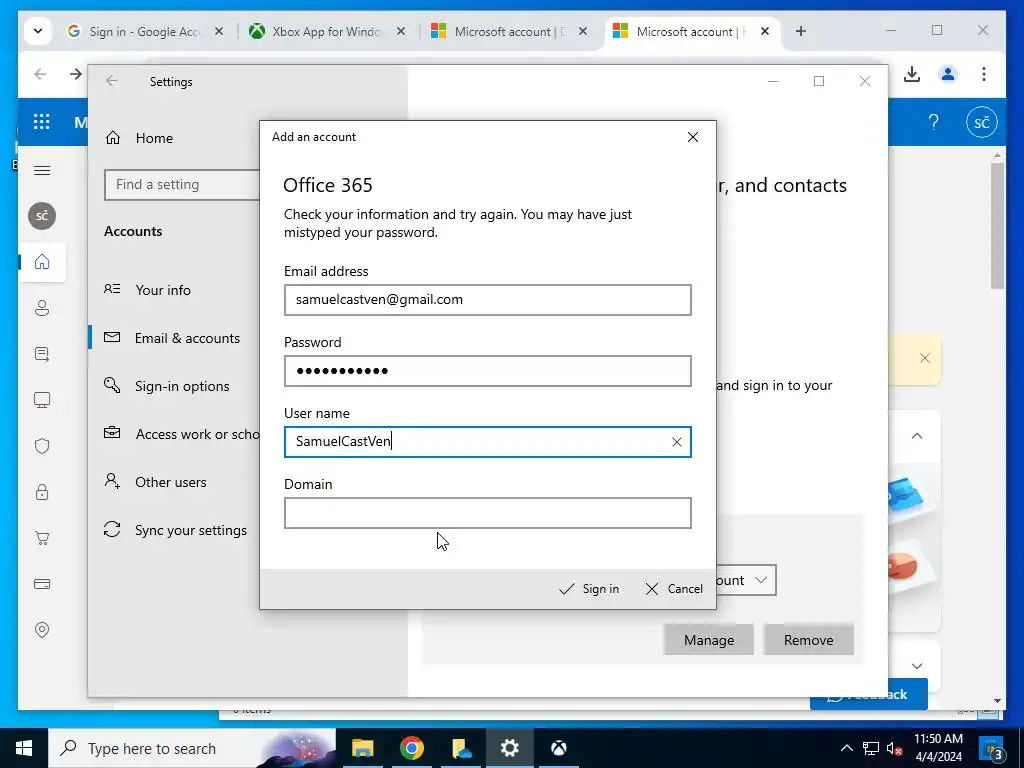
Task: Switch to Sign in - Google Account tab
Action: point(143,31)
